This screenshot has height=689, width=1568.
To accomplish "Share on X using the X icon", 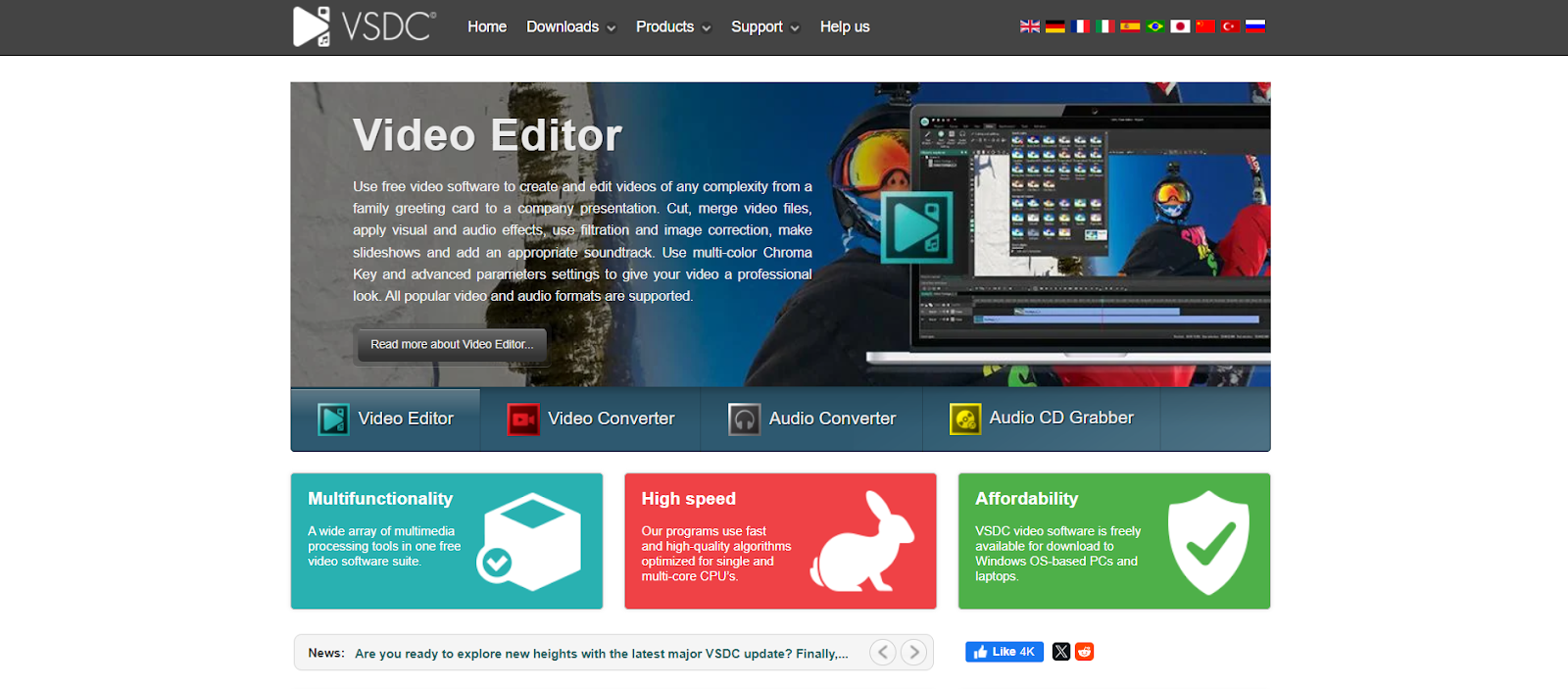I will [x=1061, y=652].
